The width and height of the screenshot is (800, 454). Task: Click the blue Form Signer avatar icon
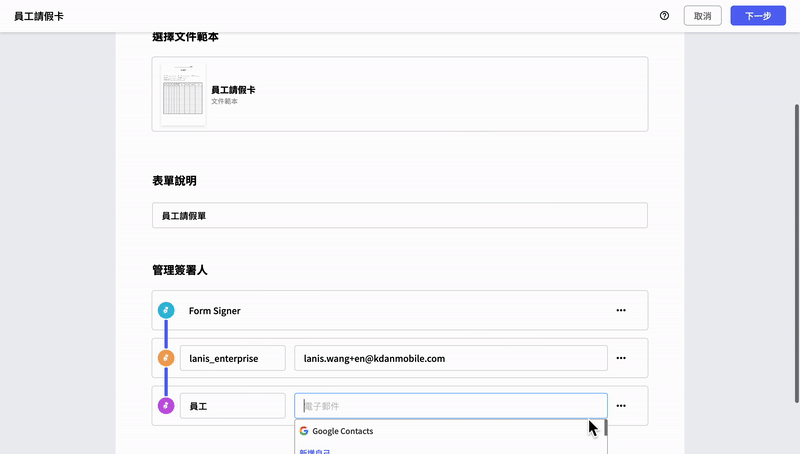tap(166, 310)
